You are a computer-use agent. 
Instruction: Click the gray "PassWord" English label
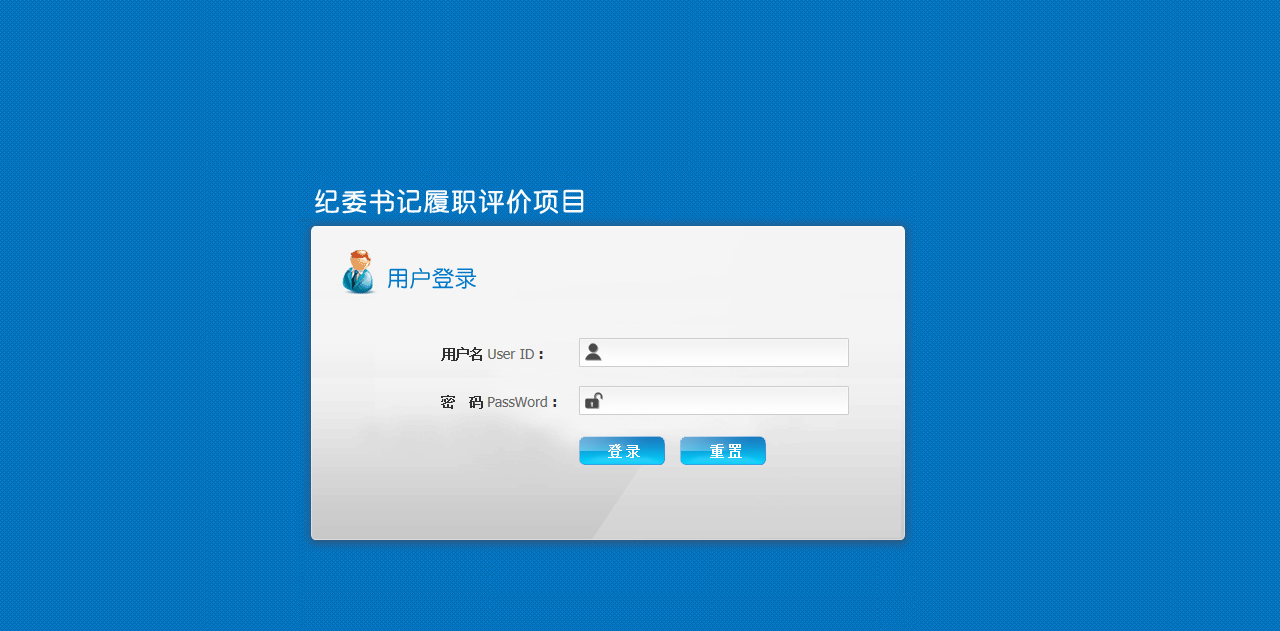tap(517, 402)
